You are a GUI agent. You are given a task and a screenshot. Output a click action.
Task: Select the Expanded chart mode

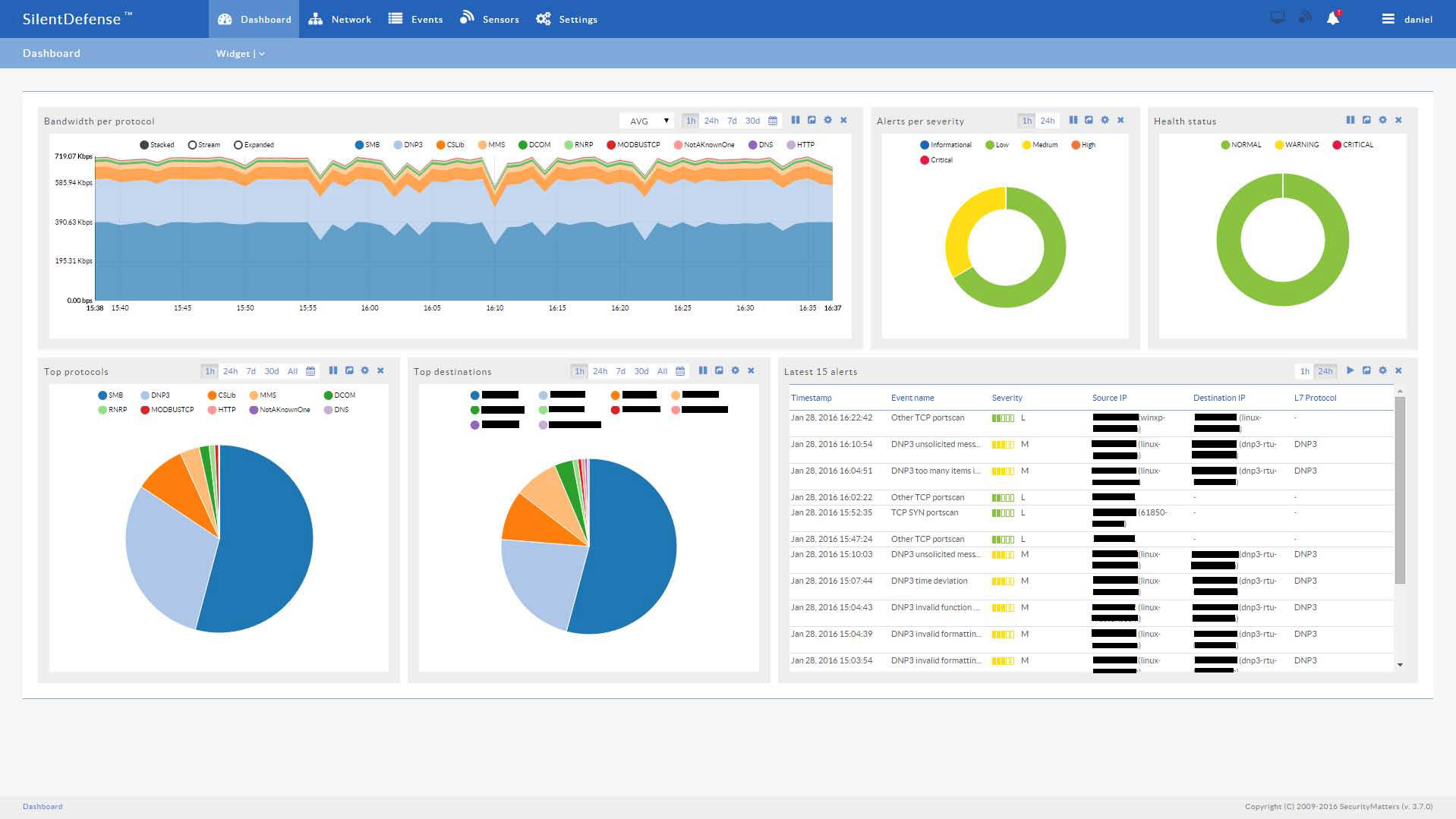238,145
